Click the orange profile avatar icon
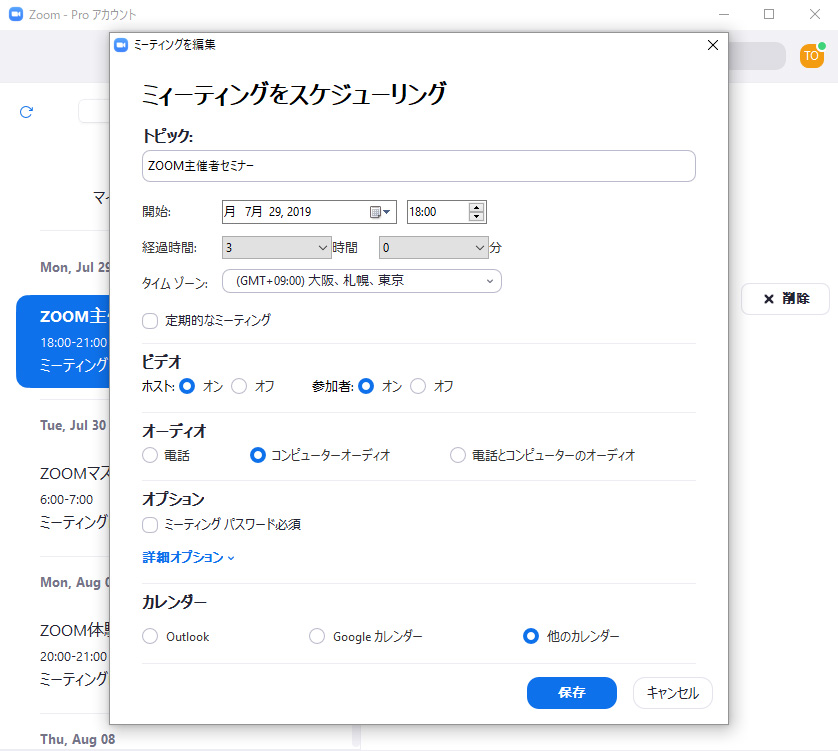 811,56
